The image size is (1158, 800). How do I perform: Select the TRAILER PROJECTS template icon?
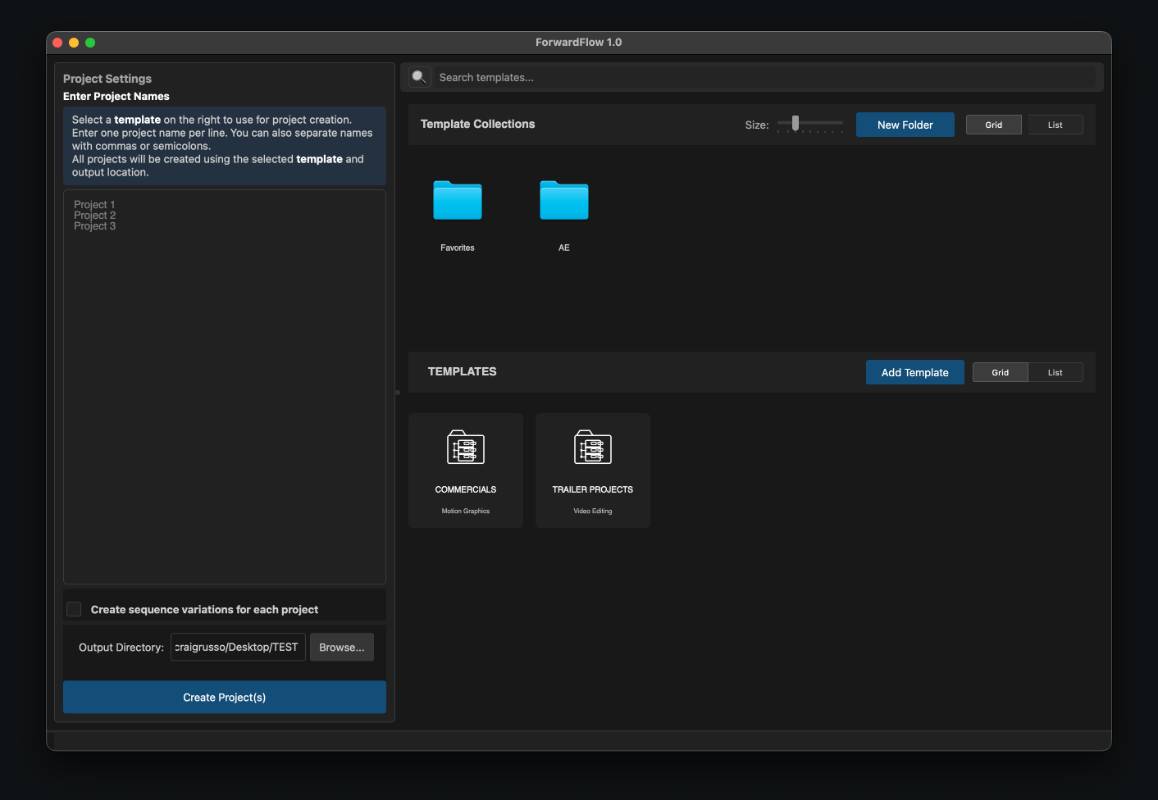point(592,447)
